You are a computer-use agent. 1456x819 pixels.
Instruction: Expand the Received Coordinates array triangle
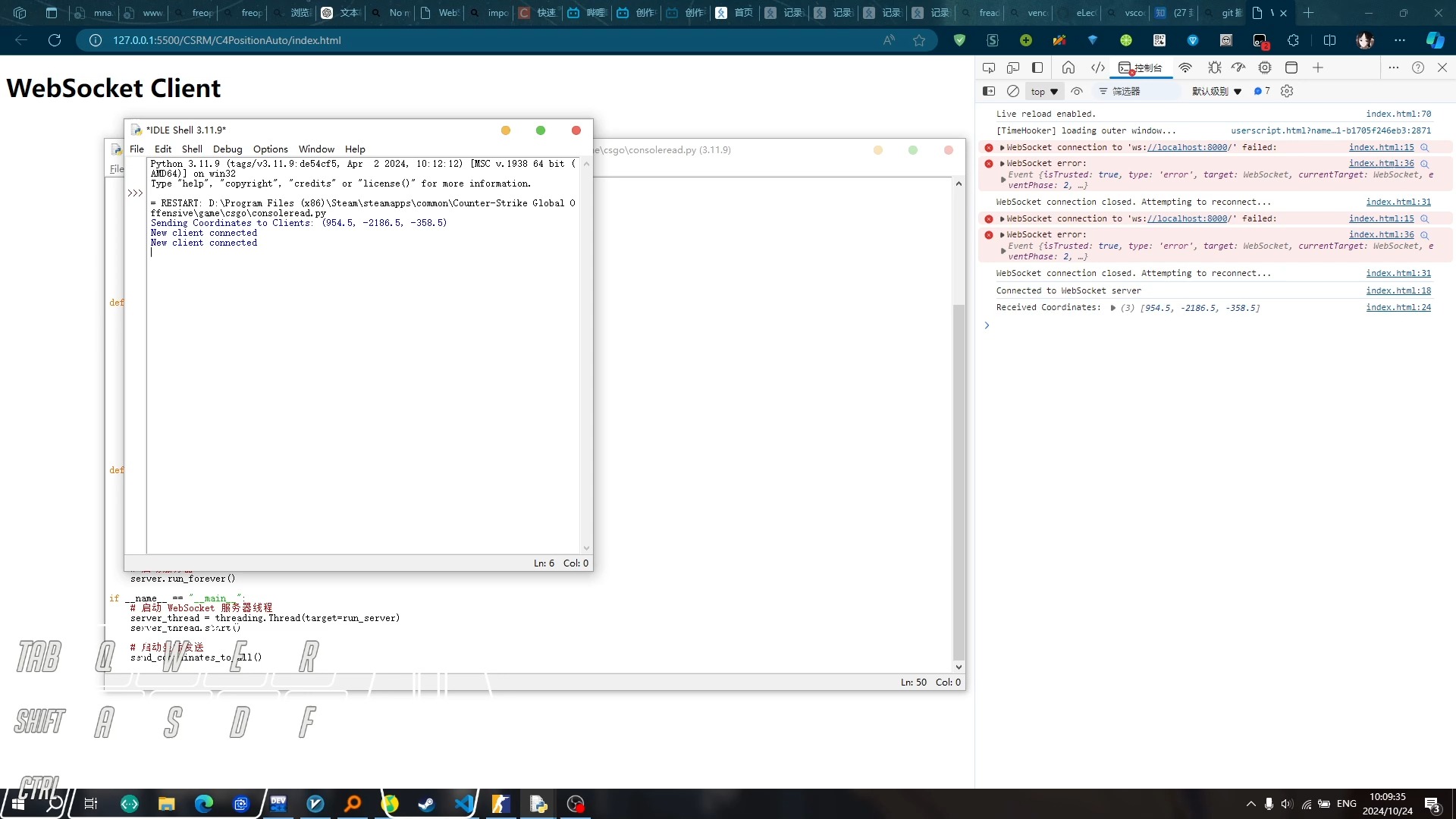click(x=1112, y=308)
